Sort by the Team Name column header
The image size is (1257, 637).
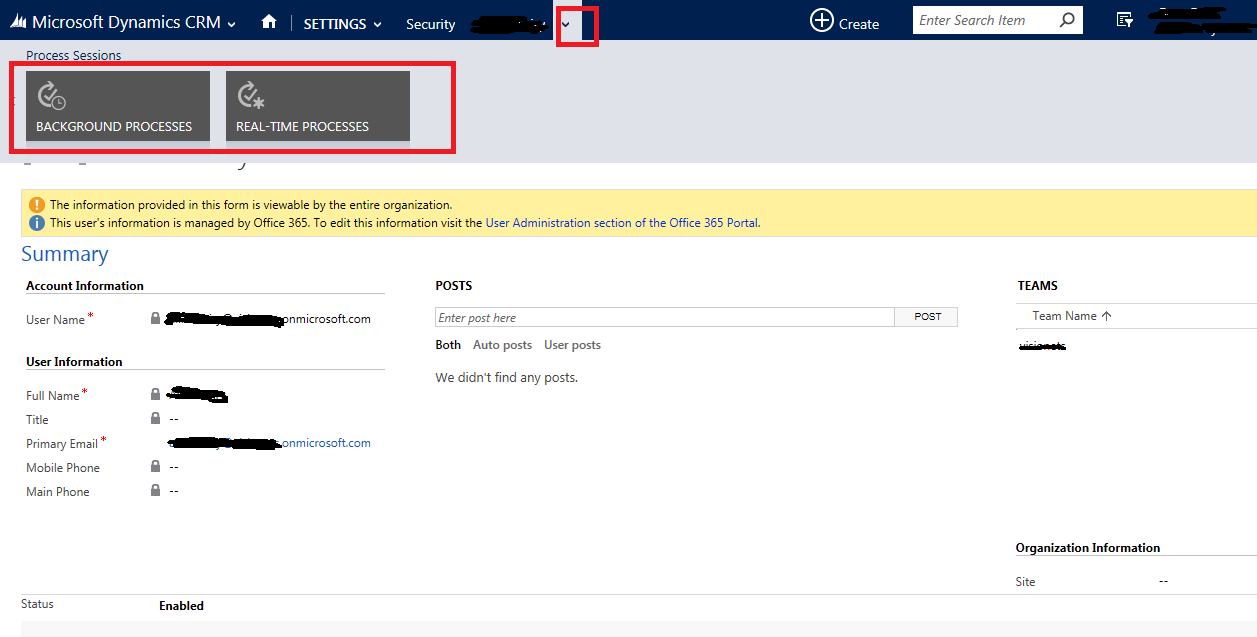coord(1072,316)
